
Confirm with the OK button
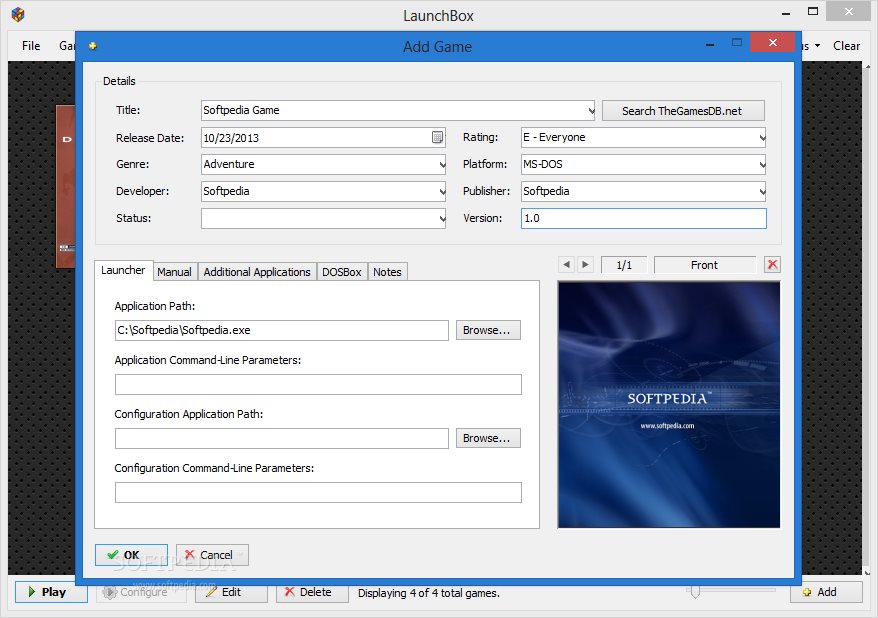pyautogui.click(x=131, y=555)
